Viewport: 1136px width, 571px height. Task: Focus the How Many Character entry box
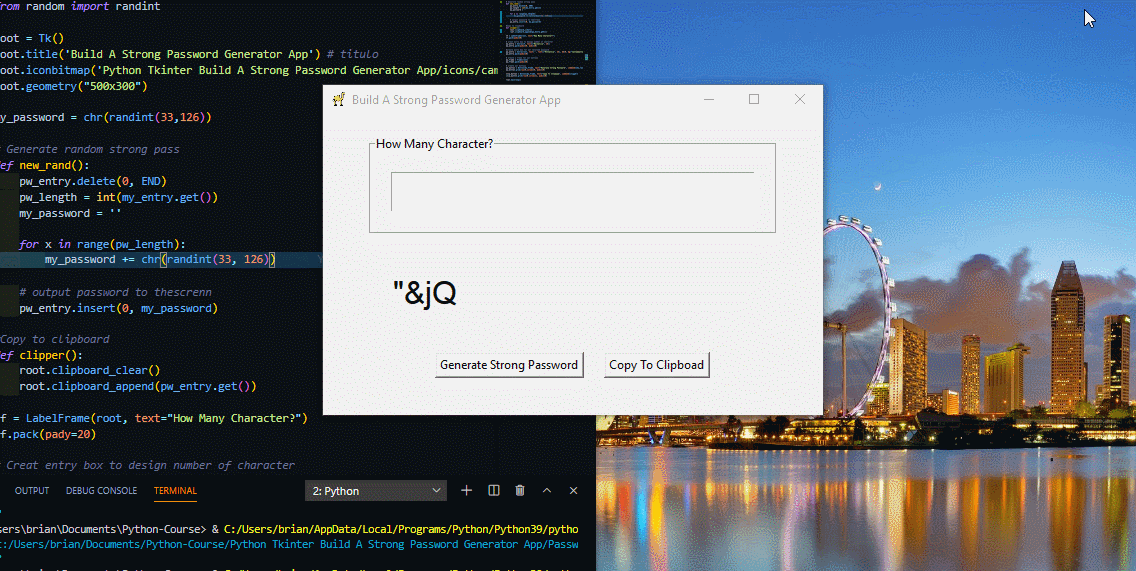click(x=572, y=191)
